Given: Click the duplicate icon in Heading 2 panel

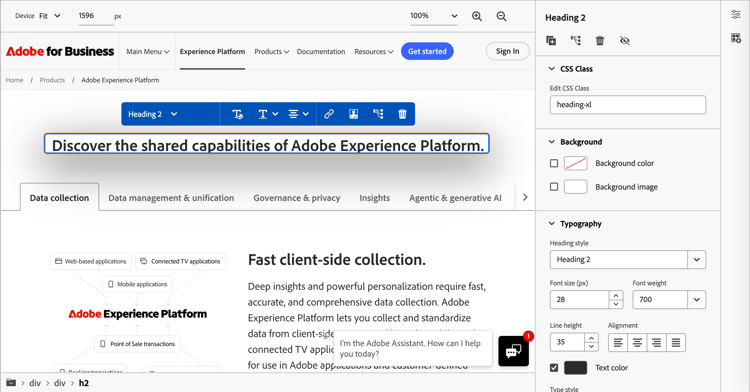Looking at the screenshot, I should 551,41.
